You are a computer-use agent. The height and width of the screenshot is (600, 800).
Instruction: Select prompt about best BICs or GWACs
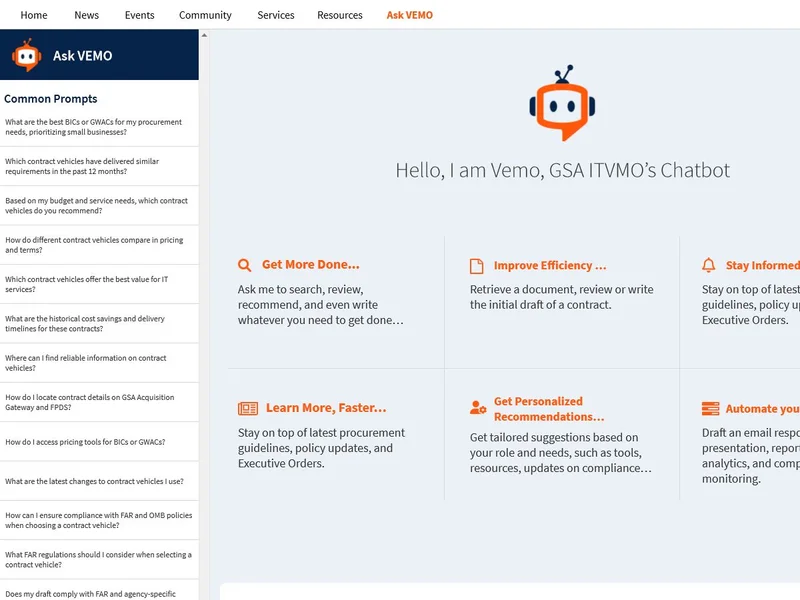pos(99,127)
